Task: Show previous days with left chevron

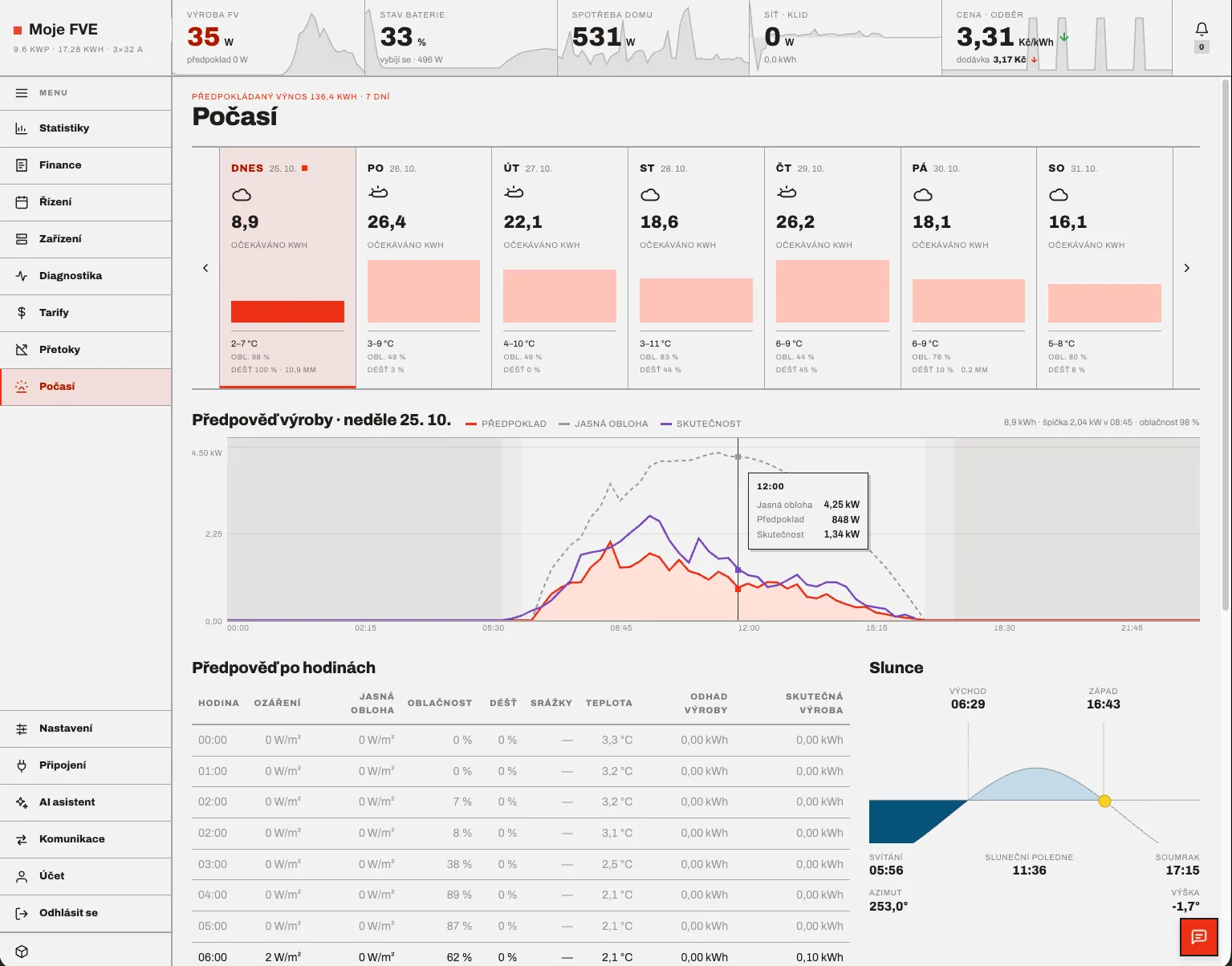Action: [205, 268]
